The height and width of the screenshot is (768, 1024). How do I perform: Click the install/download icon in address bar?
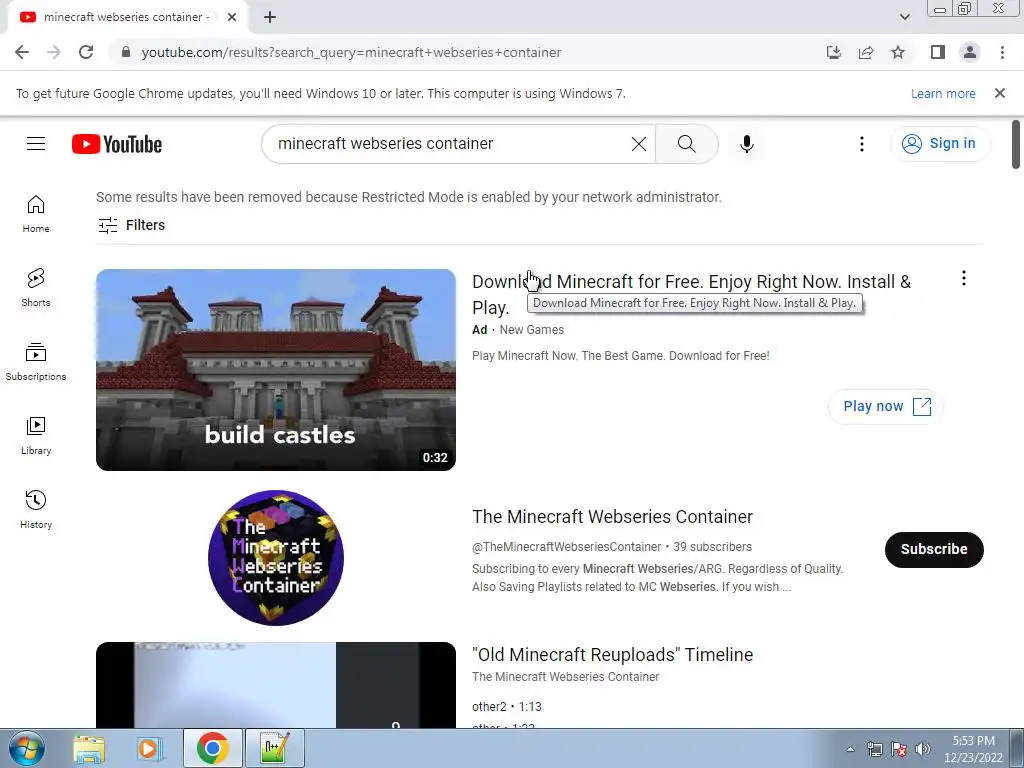(x=833, y=52)
